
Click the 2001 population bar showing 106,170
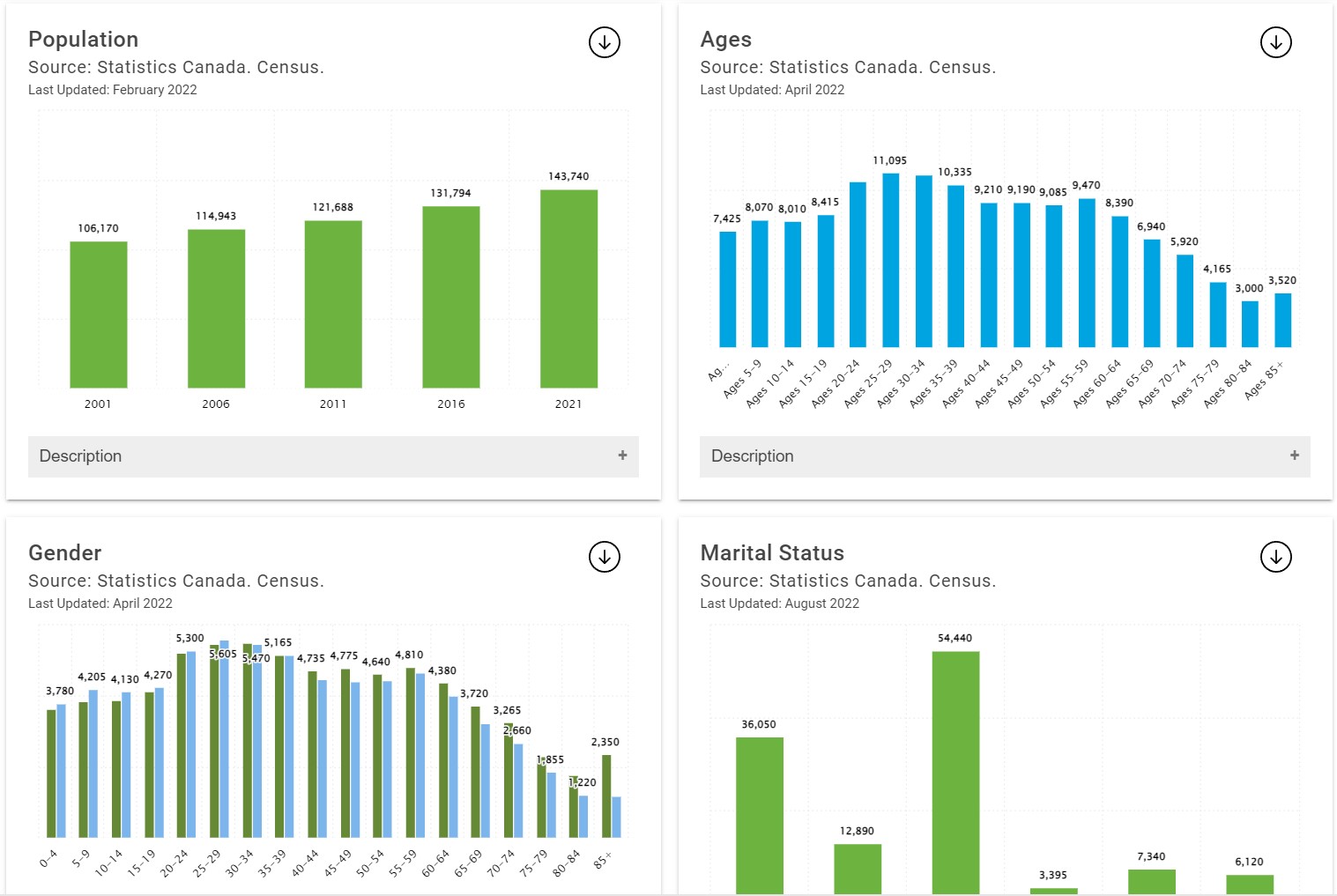[99, 313]
